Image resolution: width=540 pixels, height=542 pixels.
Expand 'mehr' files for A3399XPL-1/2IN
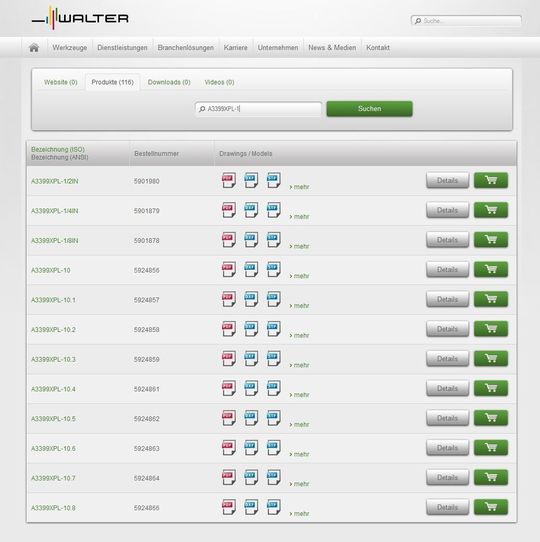click(x=299, y=187)
